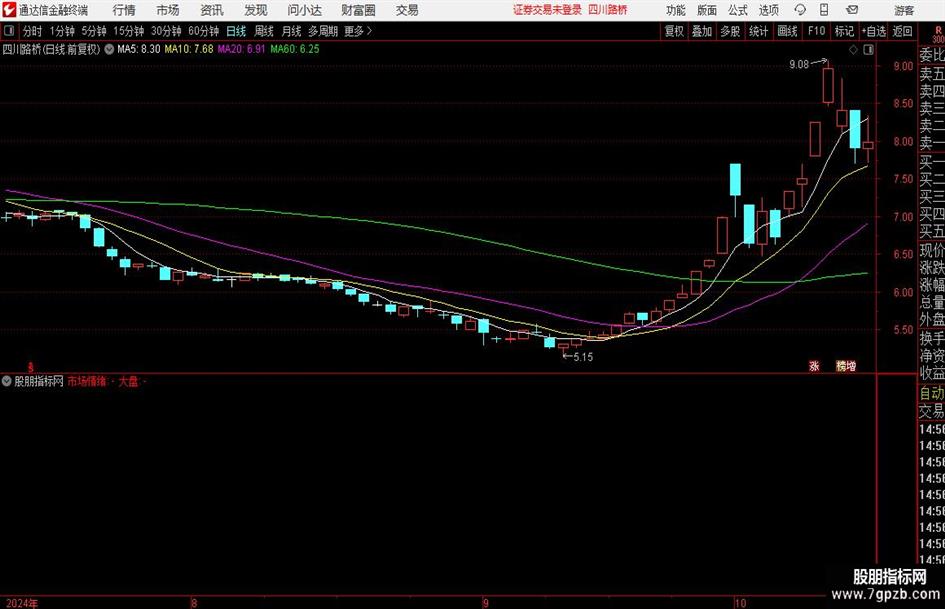This screenshot has height=609, width=945.
Task: Open the 版面 menu
Action: click(x=707, y=10)
